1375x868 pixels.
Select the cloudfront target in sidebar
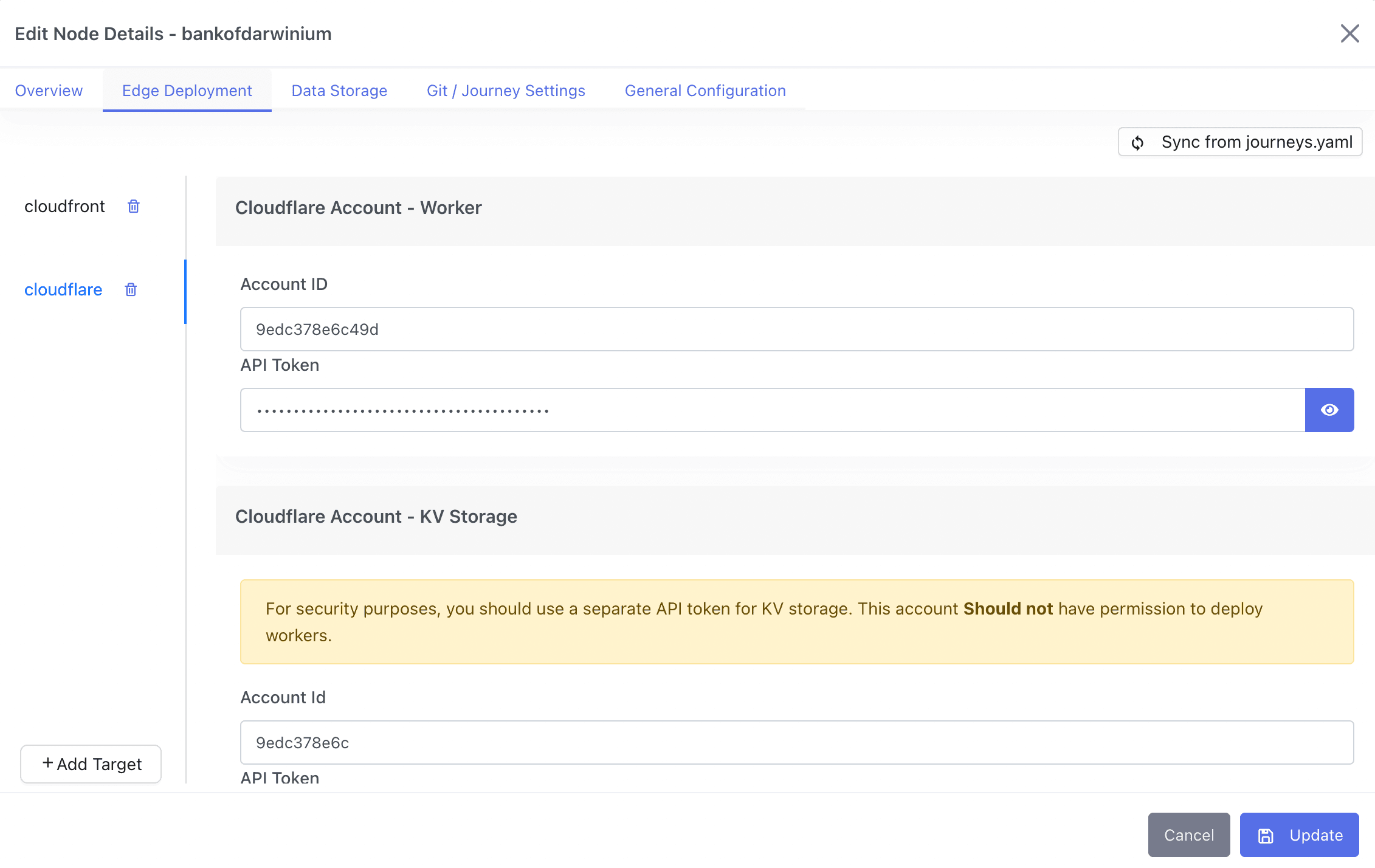click(x=64, y=207)
